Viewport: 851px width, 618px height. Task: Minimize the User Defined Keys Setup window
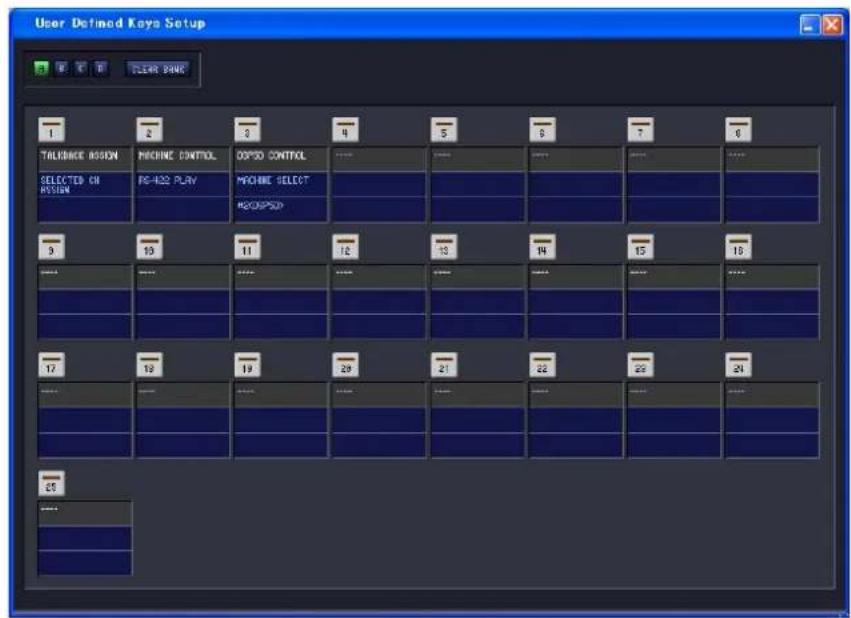point(810,24)
